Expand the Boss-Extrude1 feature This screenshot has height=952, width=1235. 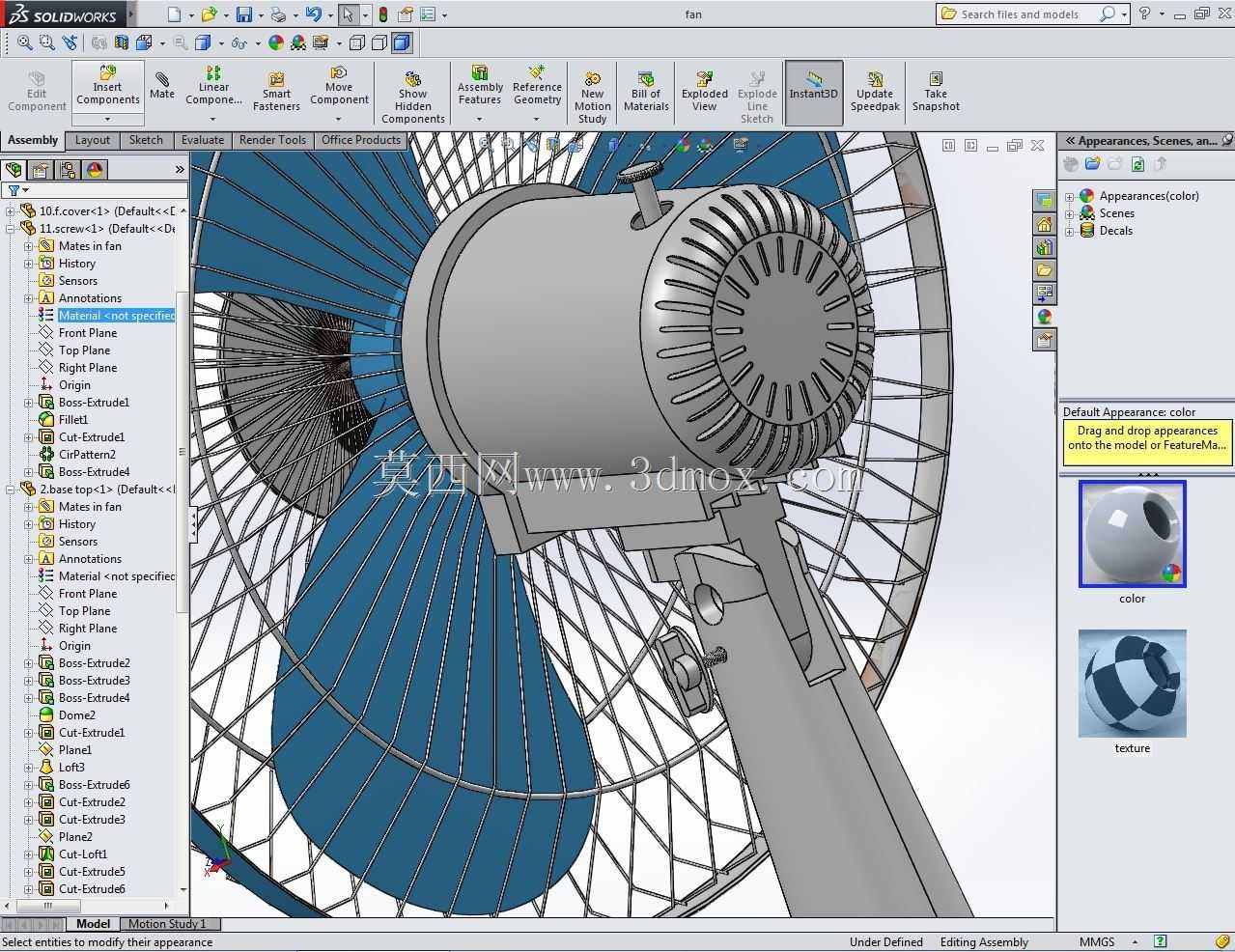pos(29,403)
